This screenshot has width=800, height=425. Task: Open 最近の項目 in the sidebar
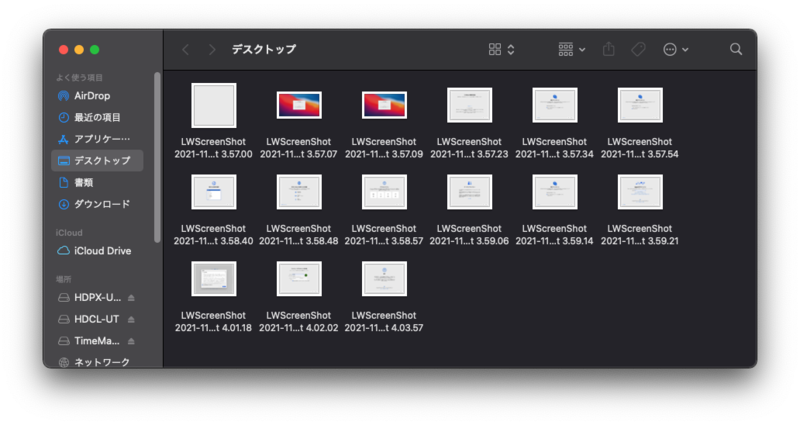[97, 117]
